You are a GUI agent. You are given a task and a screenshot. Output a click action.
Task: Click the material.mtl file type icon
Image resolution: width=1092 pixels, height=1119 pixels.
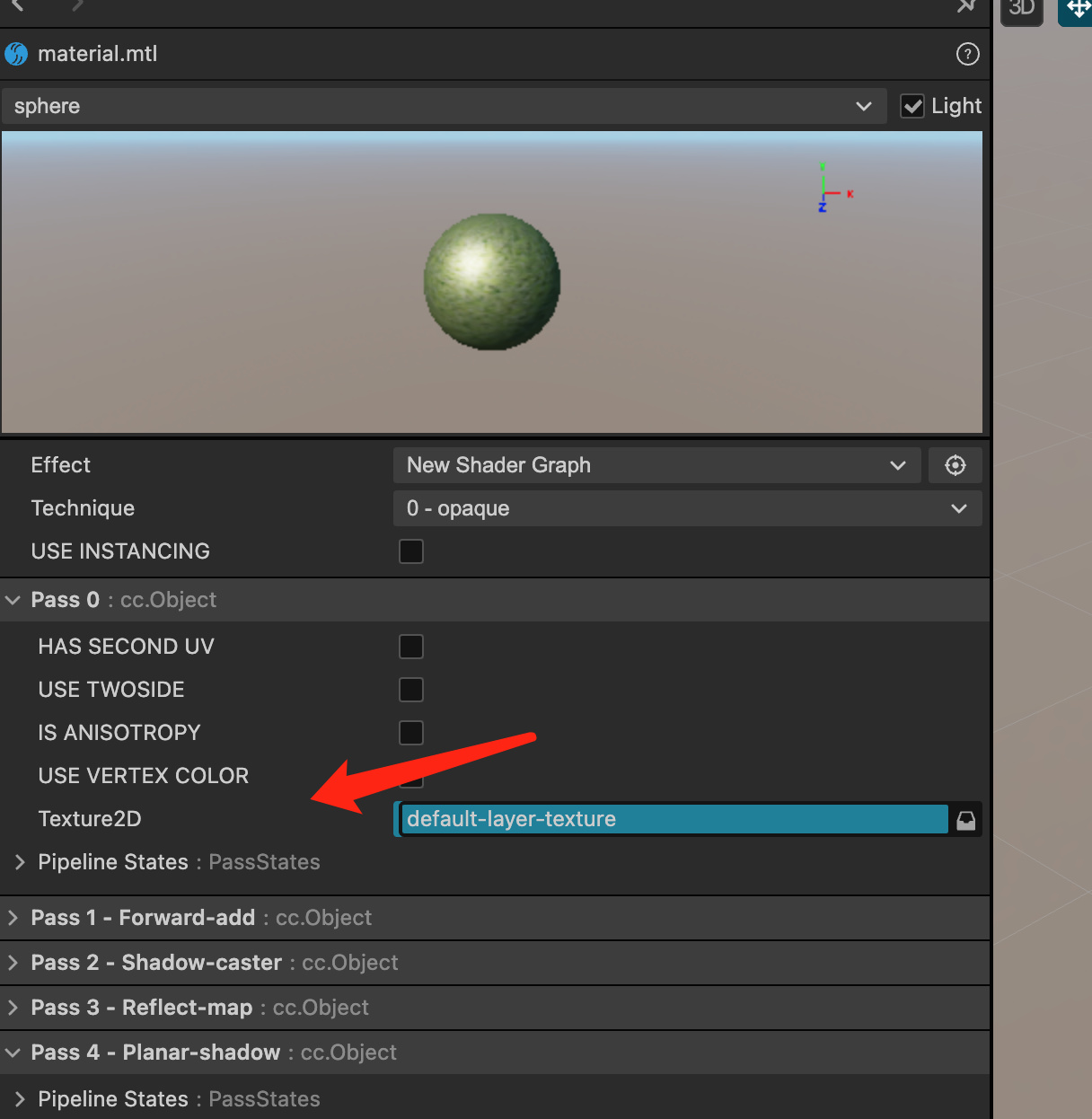16,54
